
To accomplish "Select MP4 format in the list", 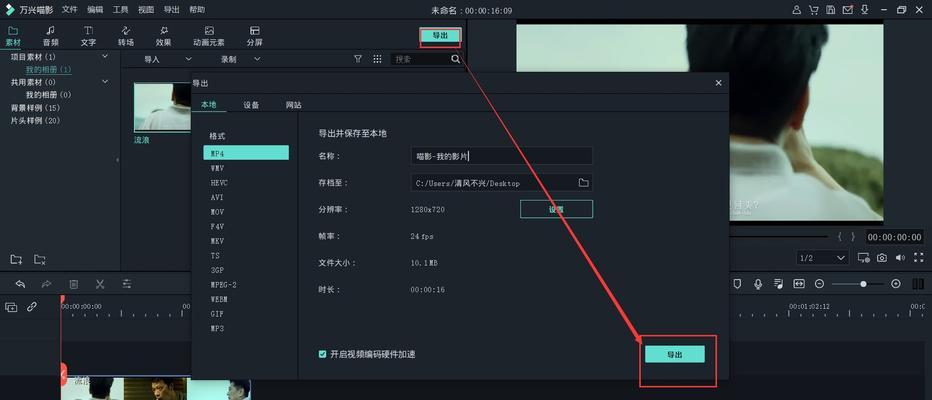I will (246, 153).
